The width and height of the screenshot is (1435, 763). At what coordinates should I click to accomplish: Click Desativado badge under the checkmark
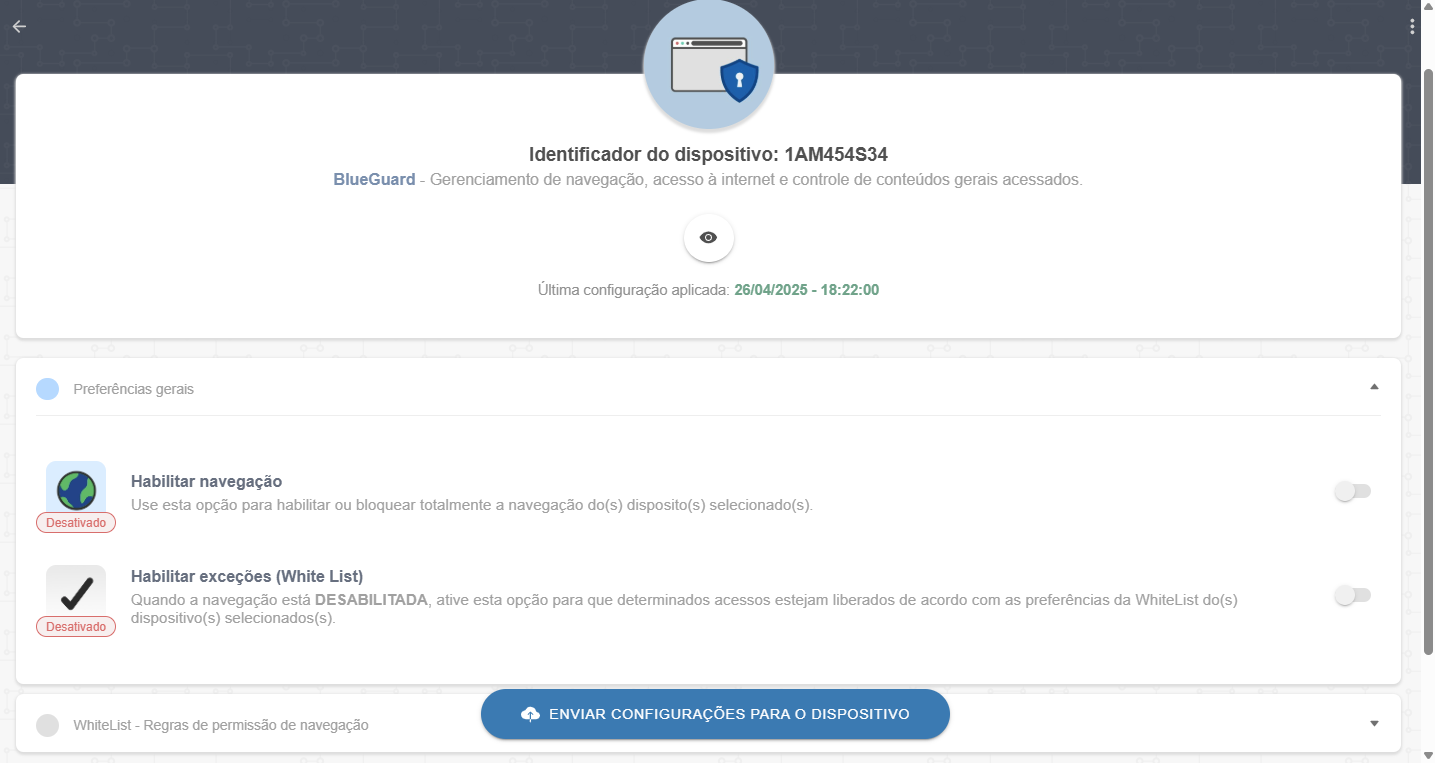click(76, 627)
